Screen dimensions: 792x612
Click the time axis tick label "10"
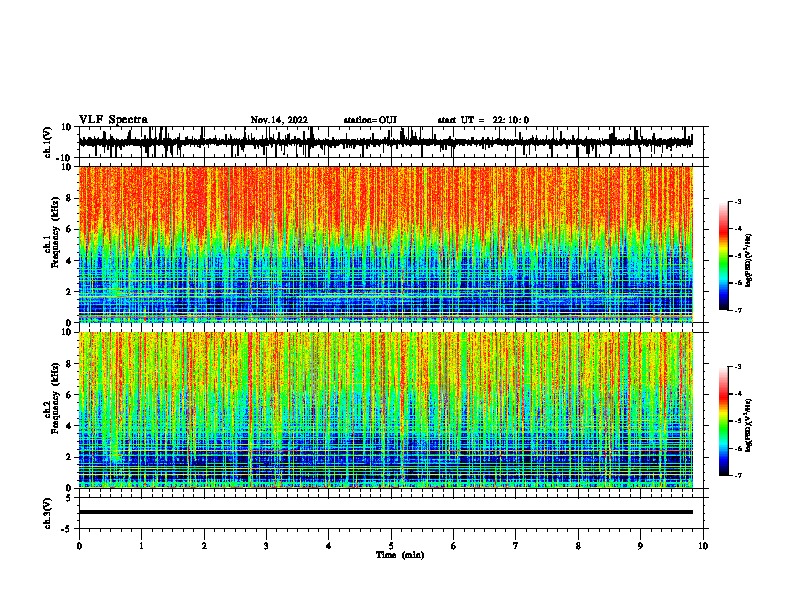[703, 546]
